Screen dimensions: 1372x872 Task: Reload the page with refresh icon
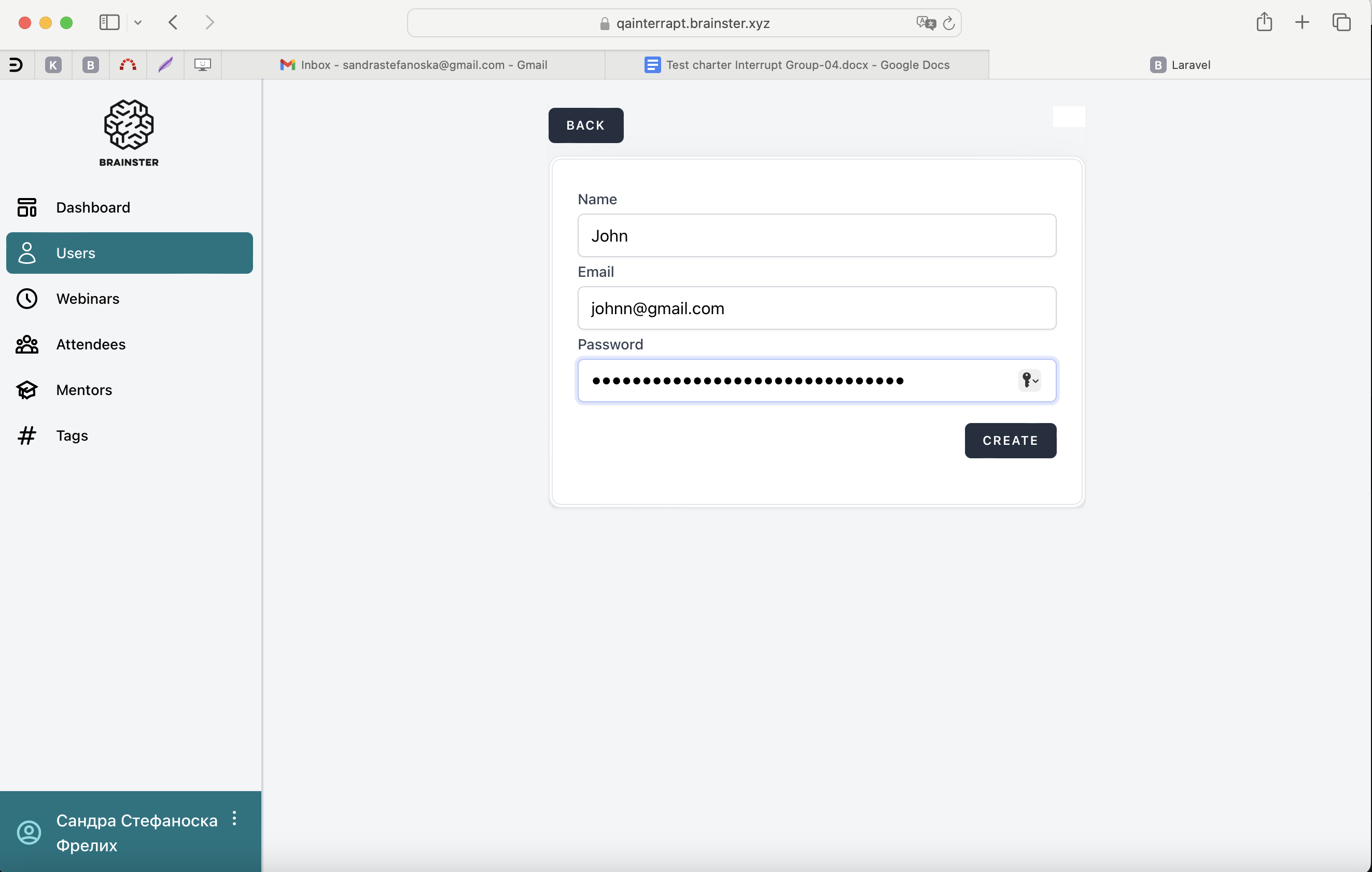[949, 23]
